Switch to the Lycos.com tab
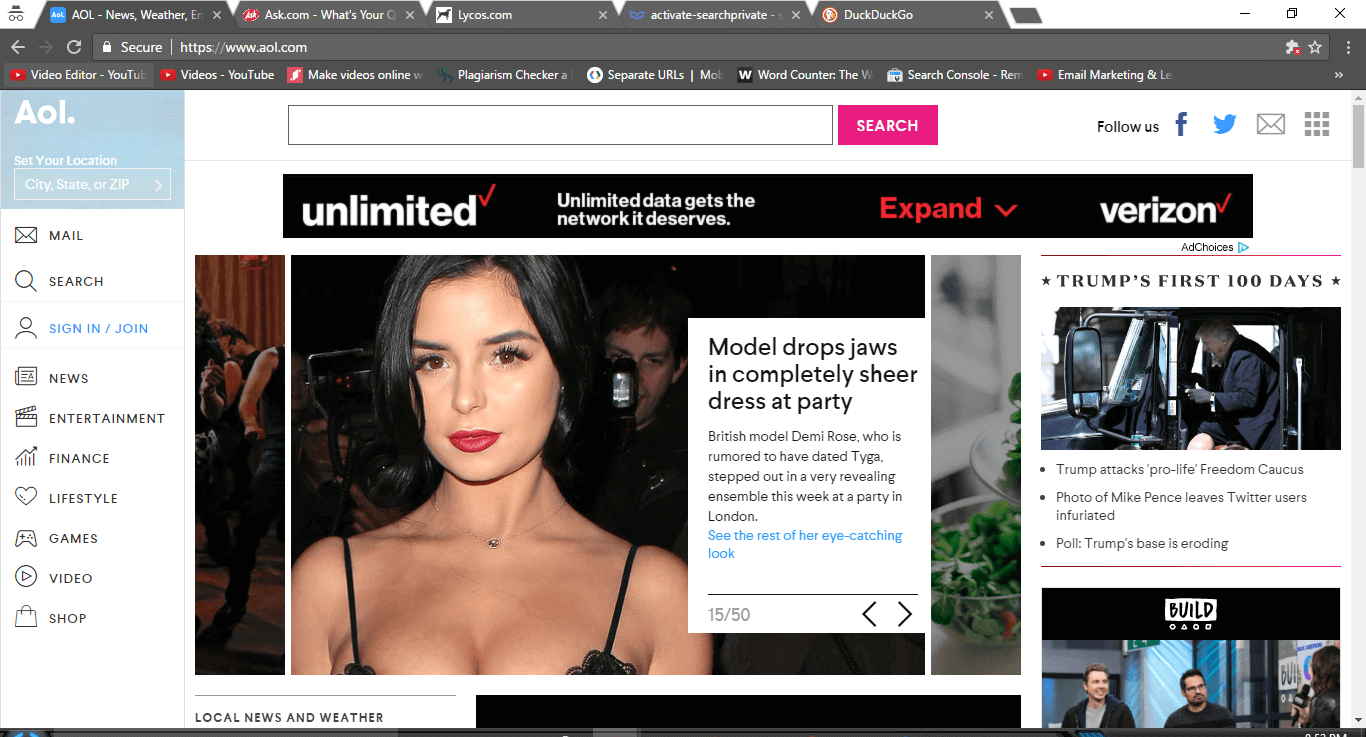 [x=521, y=15]
